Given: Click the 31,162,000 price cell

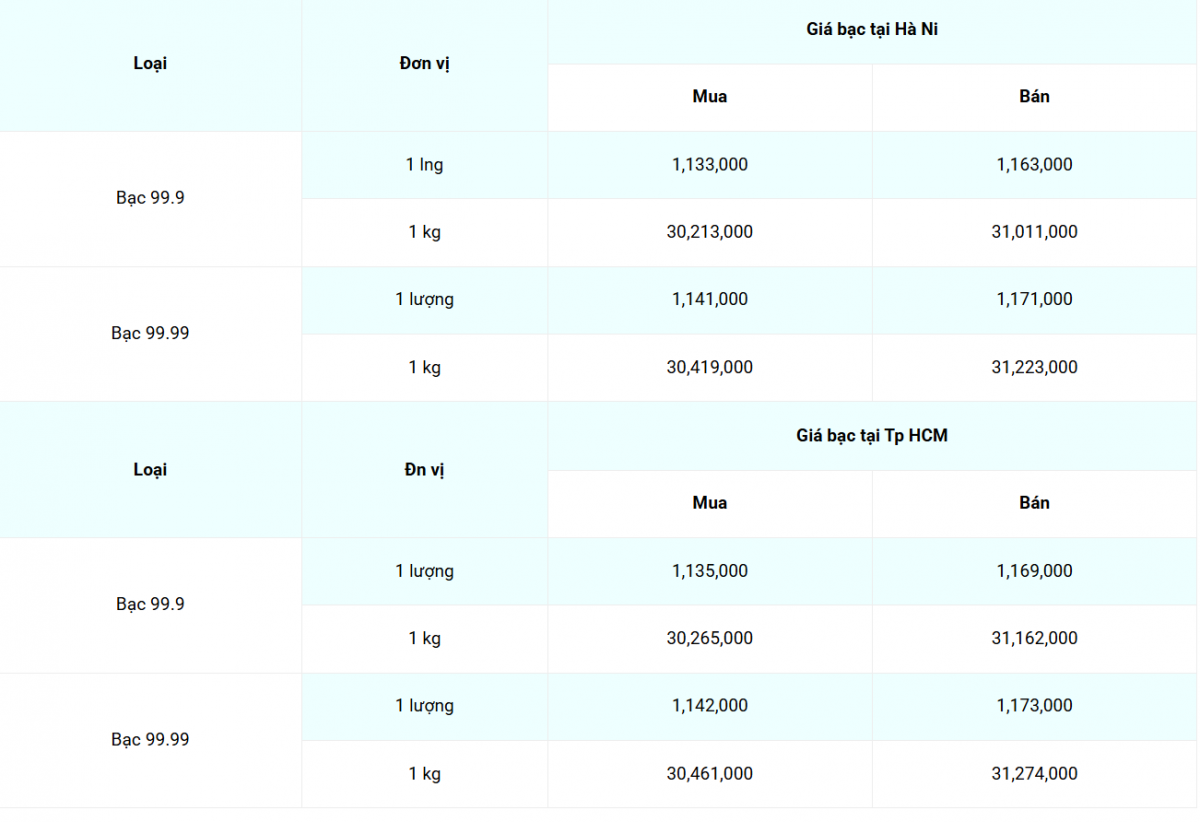Looking at the screenshot, I should click(x=1034, y=638).
